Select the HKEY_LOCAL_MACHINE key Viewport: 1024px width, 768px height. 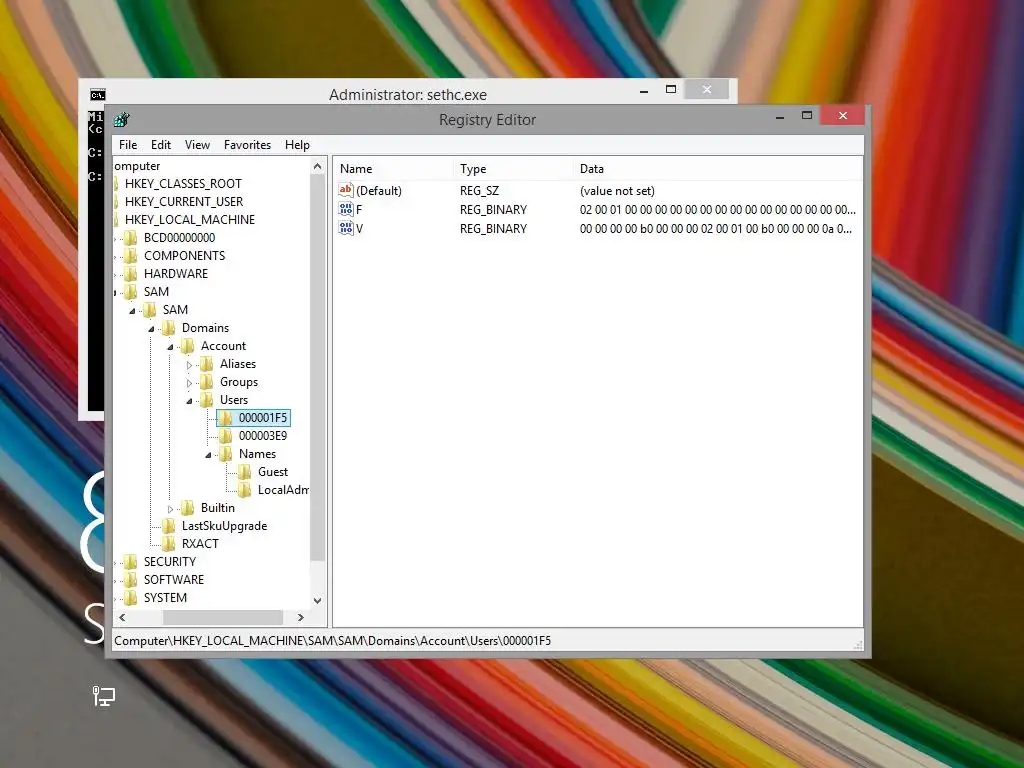tap(190, 219)
